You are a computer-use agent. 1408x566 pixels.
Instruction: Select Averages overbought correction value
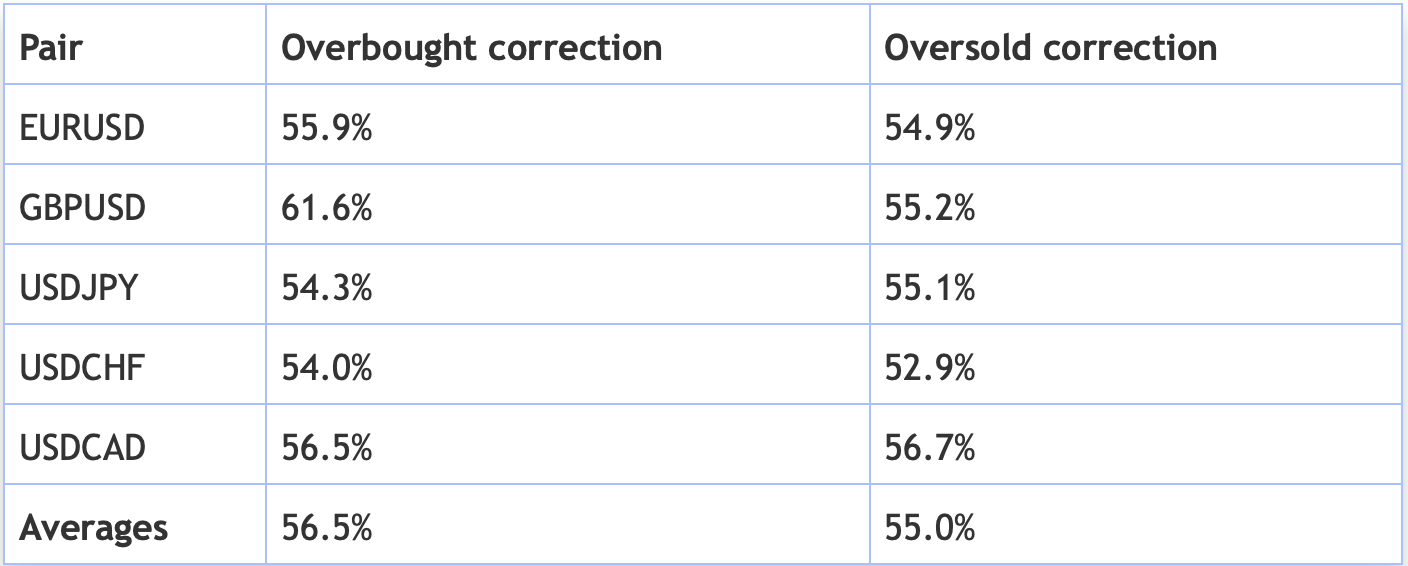[x=327, y=527]
